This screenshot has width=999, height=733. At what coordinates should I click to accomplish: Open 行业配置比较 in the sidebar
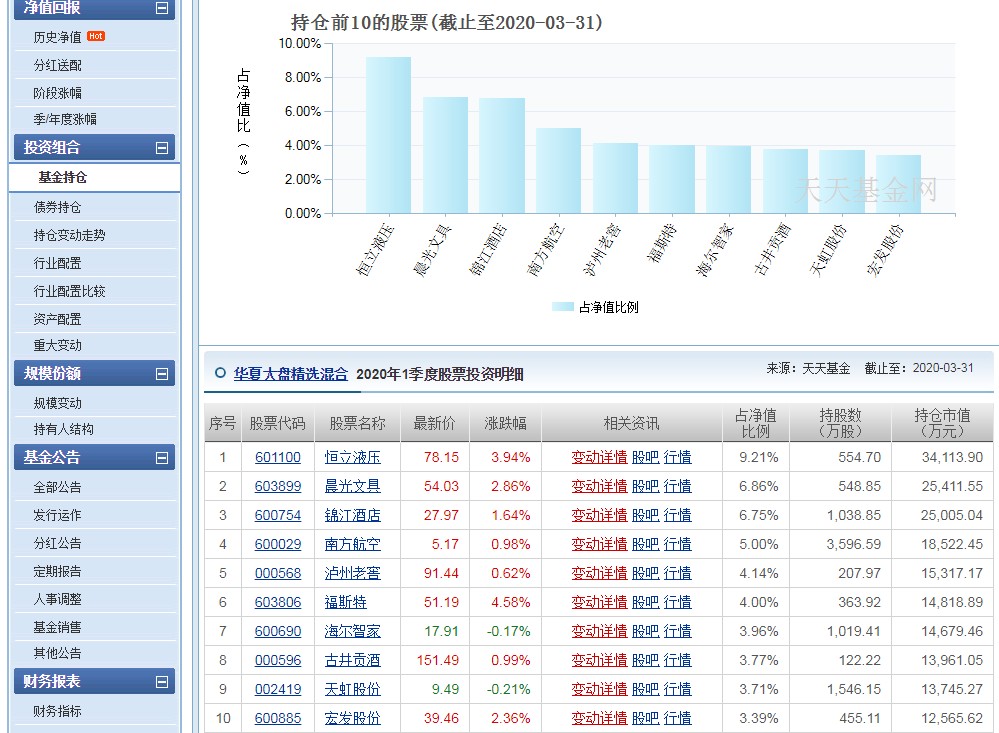[69, 290]
